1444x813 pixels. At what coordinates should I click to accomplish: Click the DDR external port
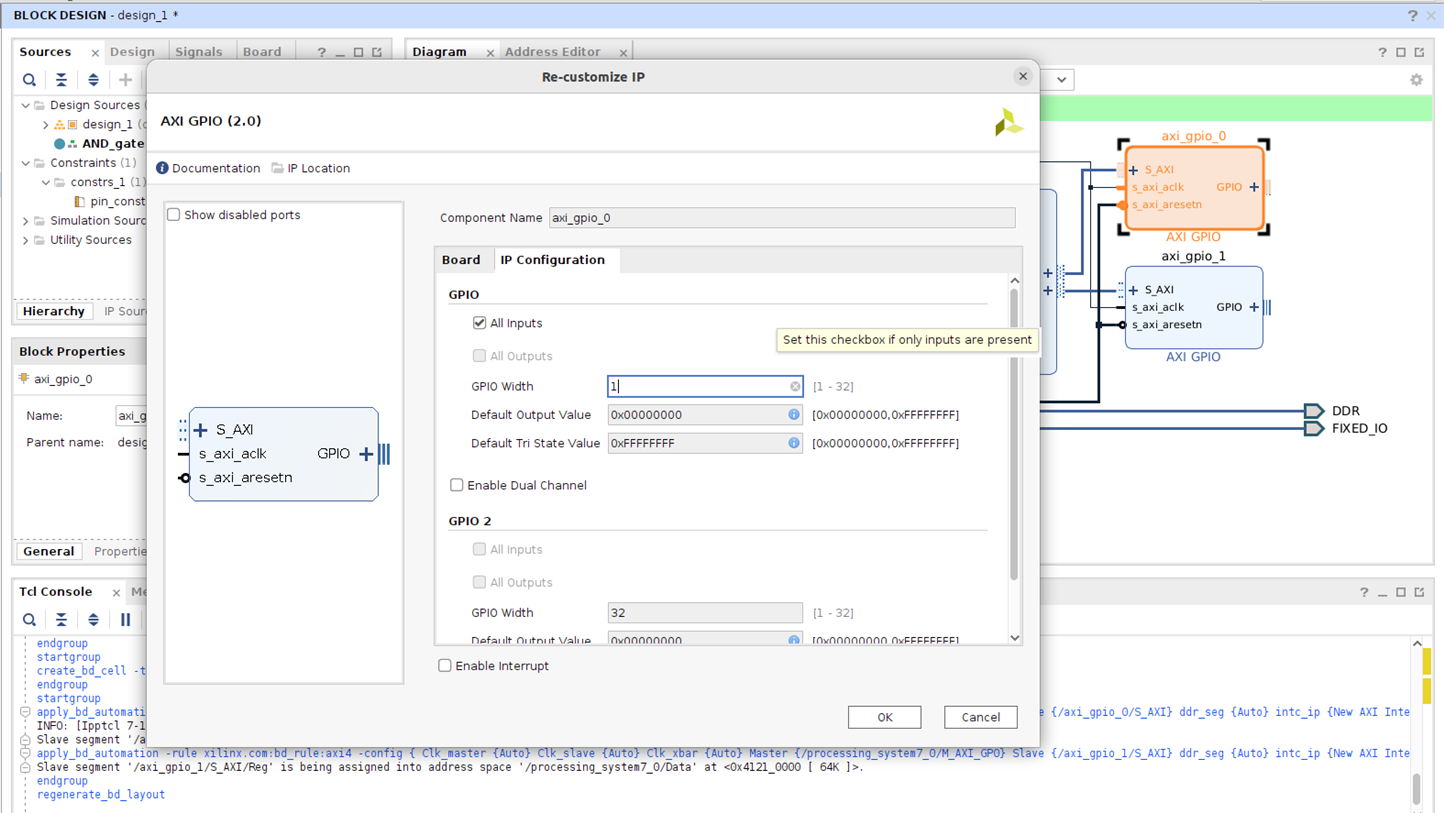click(x=1313, y=411)
